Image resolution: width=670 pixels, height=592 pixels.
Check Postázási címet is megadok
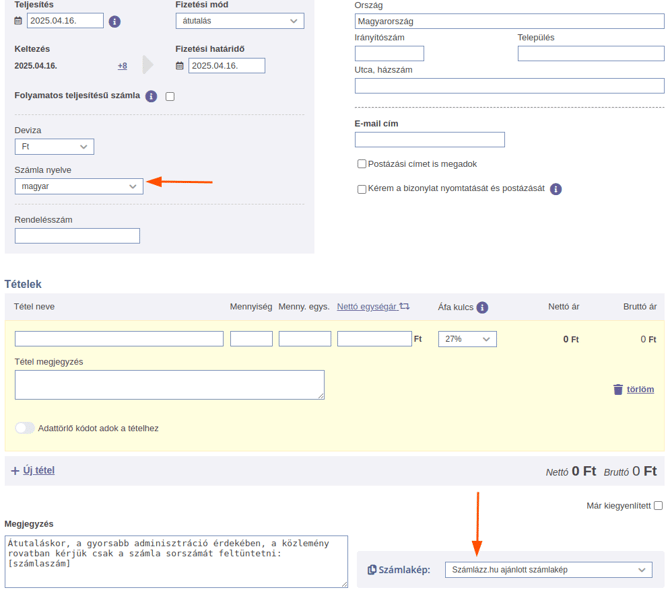pos(362,164)
